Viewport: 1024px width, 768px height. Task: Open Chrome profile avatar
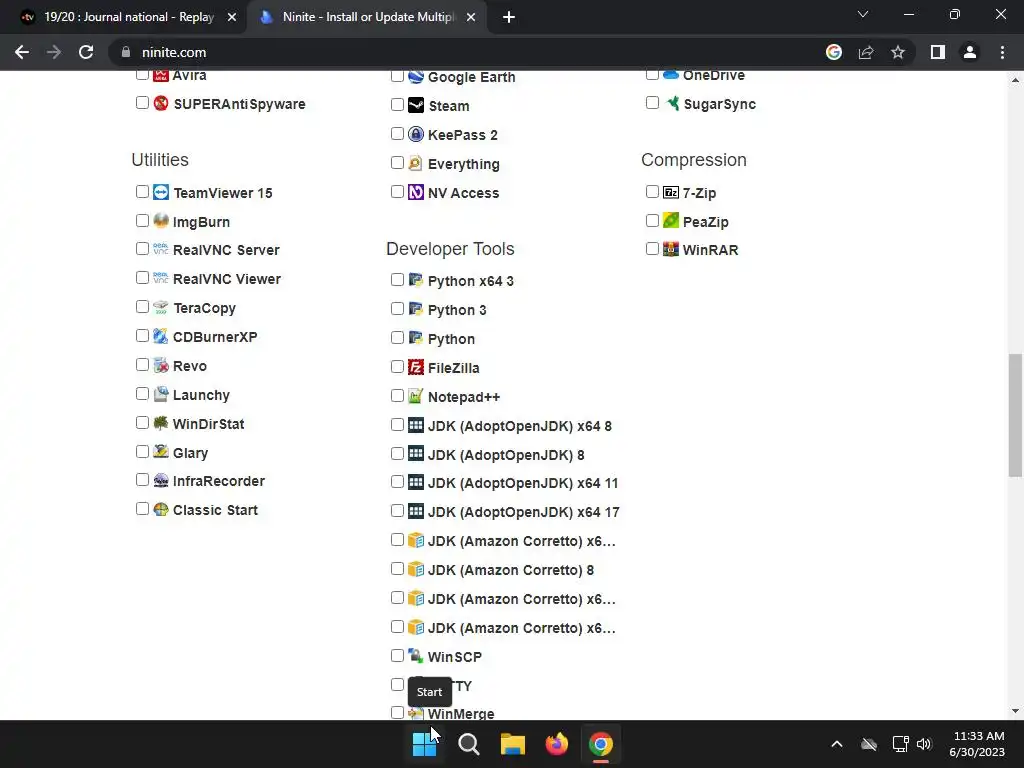pos(970,52)
